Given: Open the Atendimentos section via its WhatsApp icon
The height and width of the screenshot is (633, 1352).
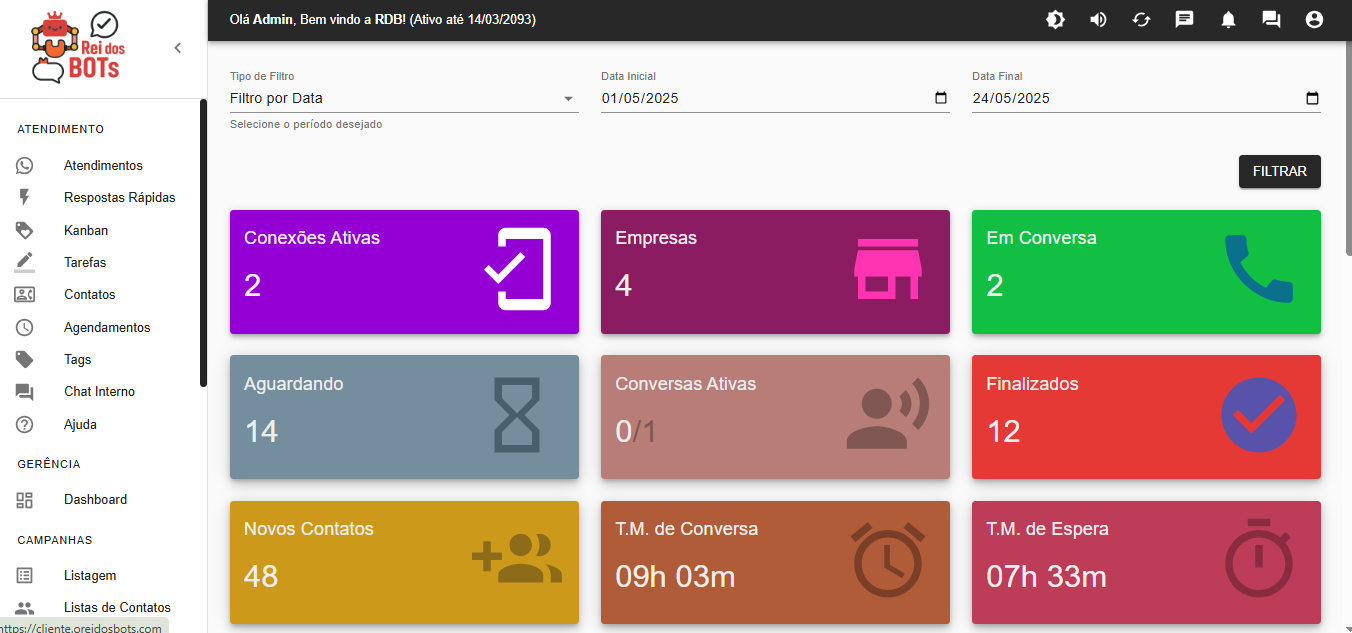Looking at the screenshot, I should click(x=24, y=165).
